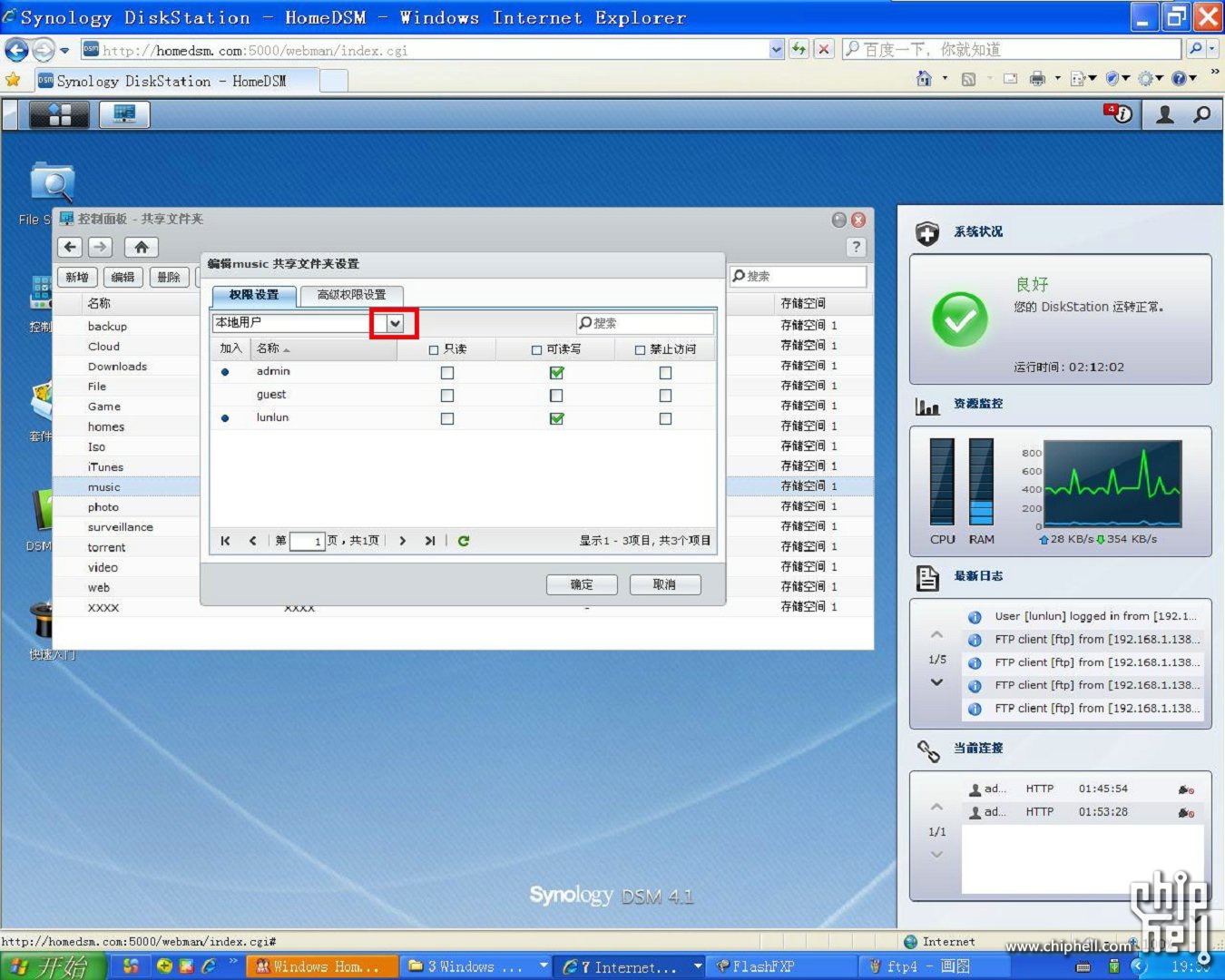Click 删除 button in shared folders

tap(169, 278)
